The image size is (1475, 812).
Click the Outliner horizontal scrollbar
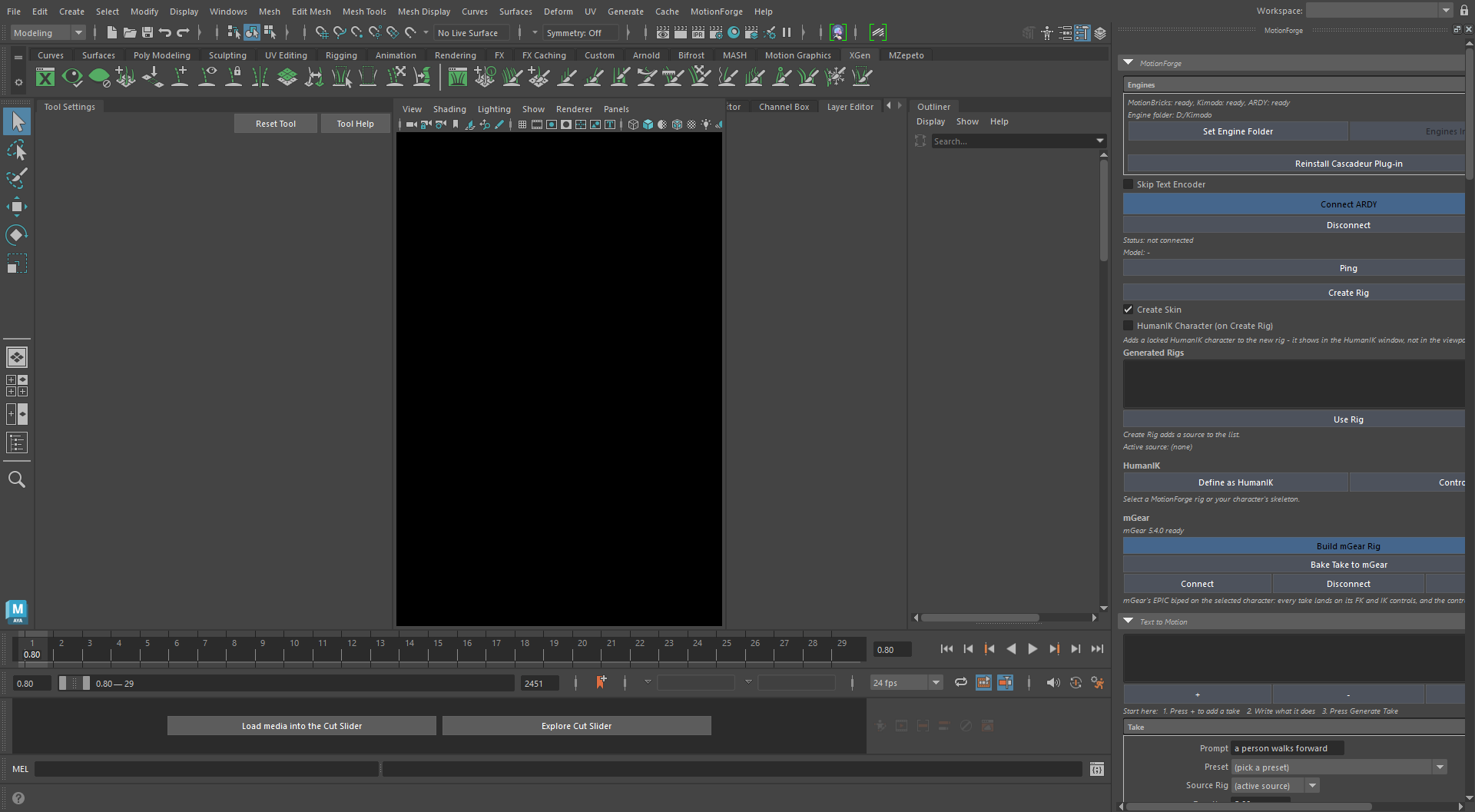pyautogui.click(x=980, y=618)
